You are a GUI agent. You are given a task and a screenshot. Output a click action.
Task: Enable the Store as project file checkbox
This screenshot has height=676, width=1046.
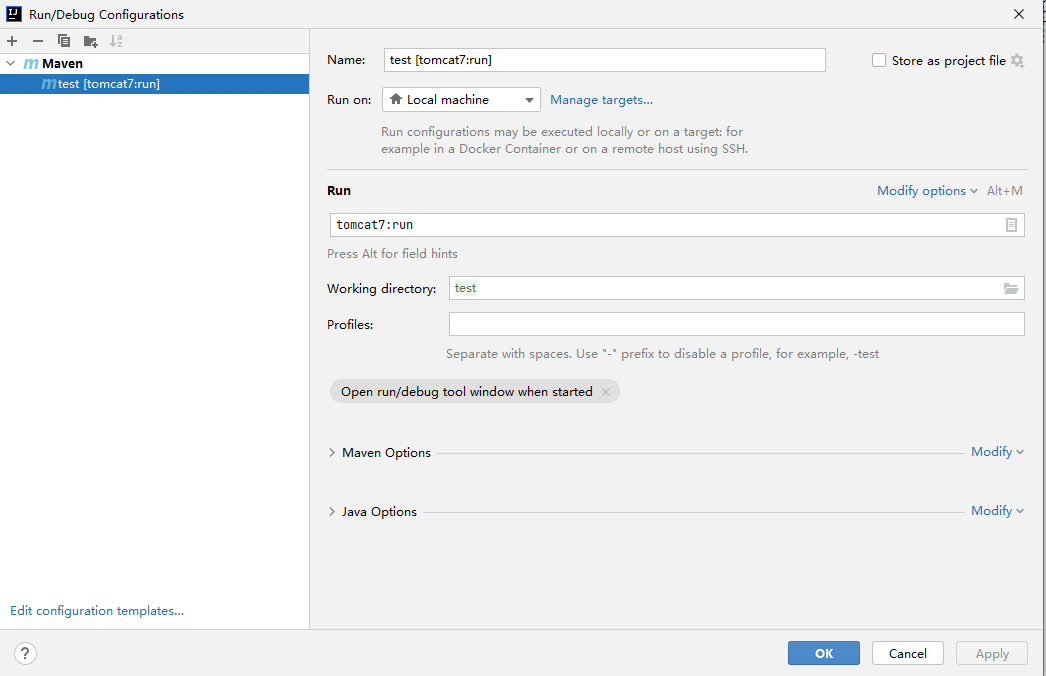tap(879, 61)
